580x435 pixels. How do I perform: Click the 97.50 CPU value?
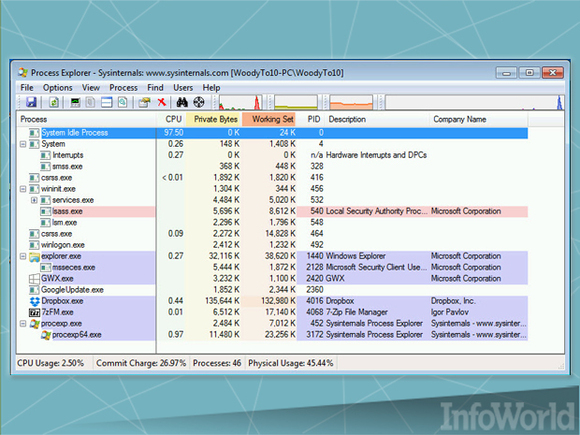(x=173, y=133)
